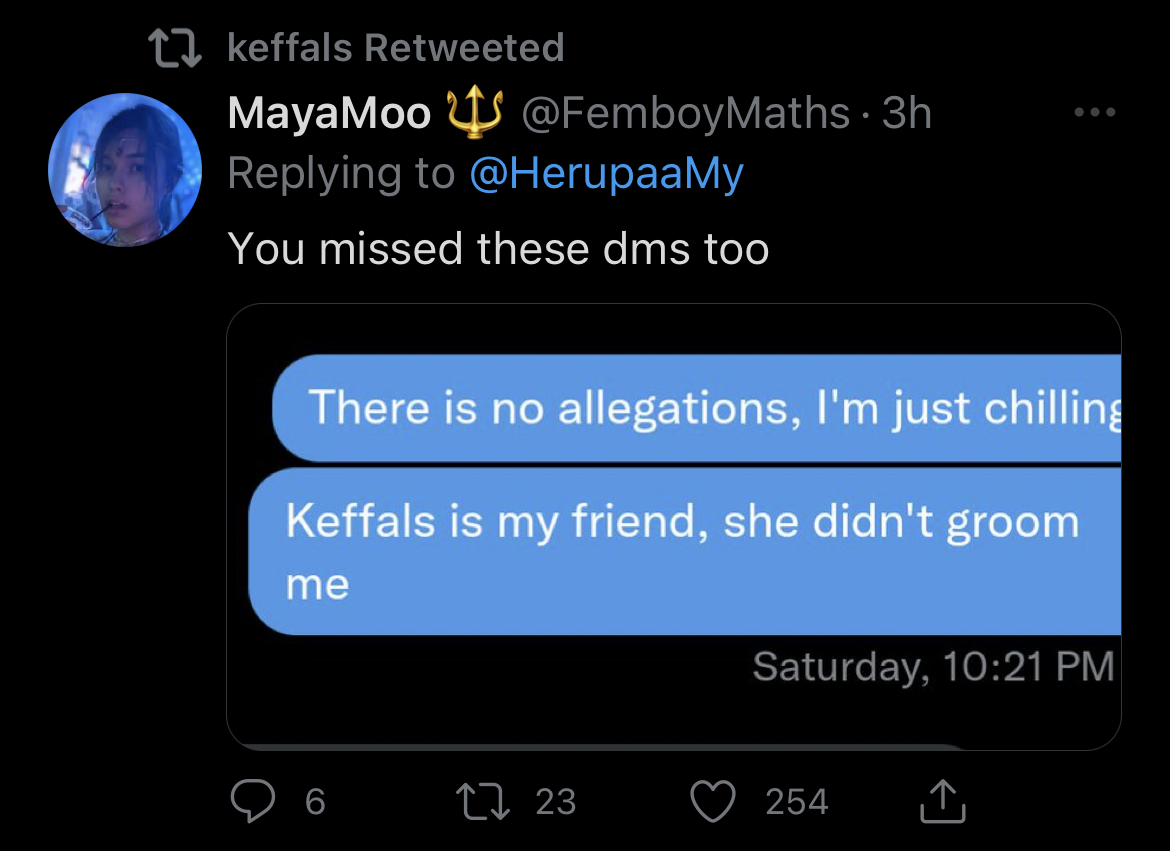Click the retweeted indicator icon above tweet
Image resolution: width=1170 pixels, height=851 pixels.
pos(175,48)
